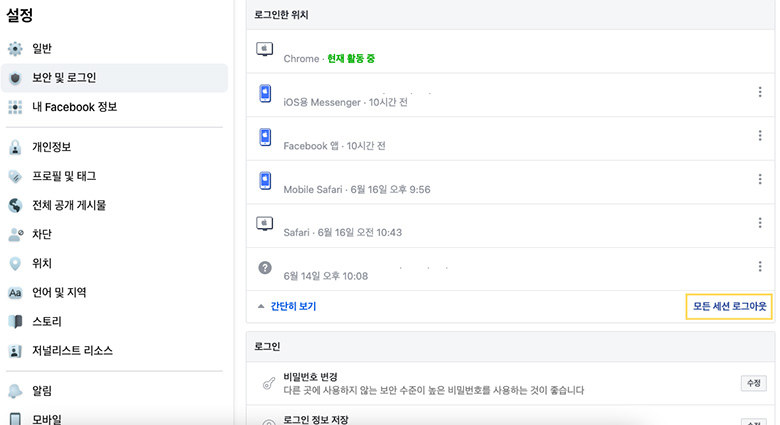Image resolution: width=780 pixels, height=425 pixels.
Task: Click the phone icon for Mobile Safari session
Action: [x=265, y=180]
